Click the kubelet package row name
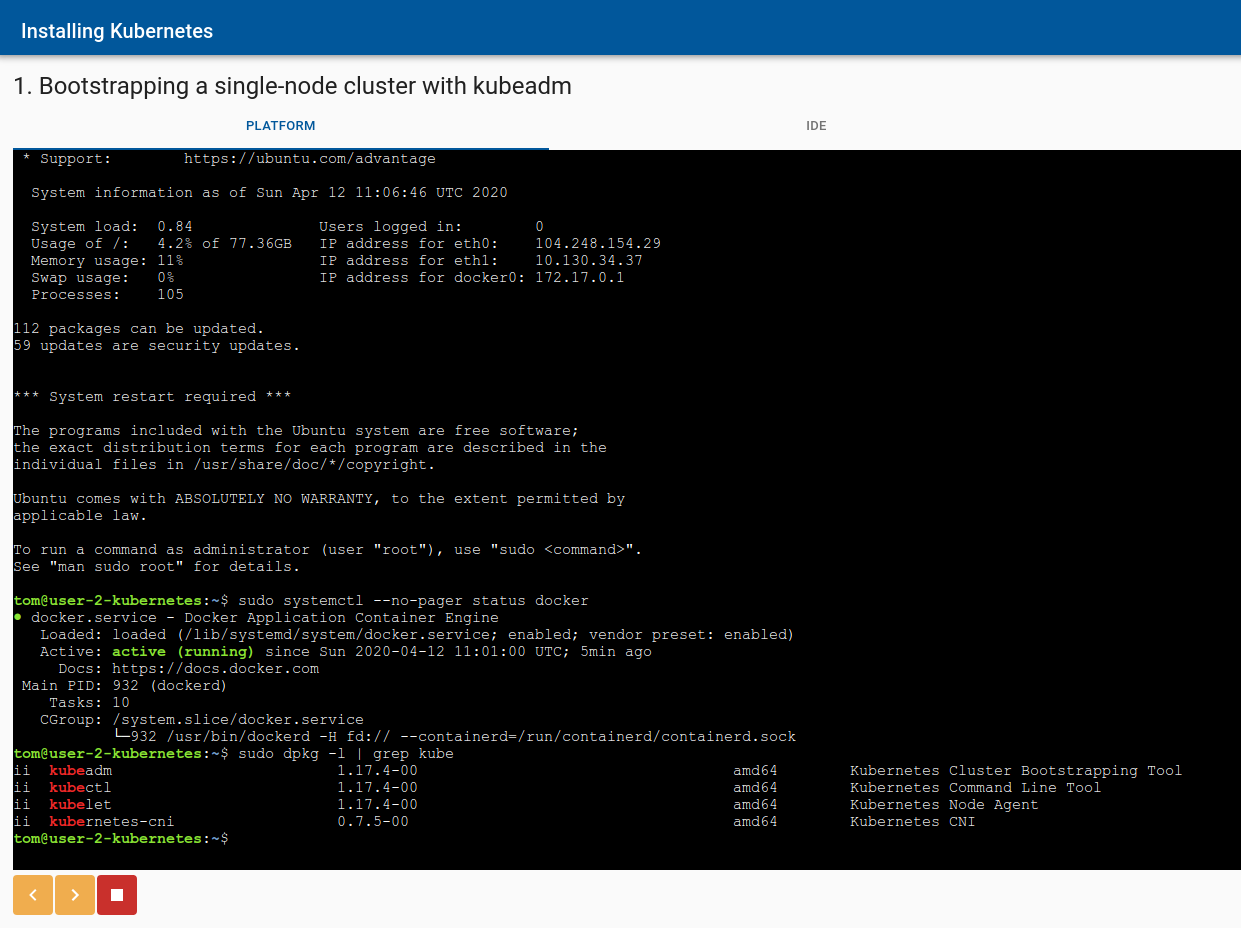The height and width of the screenshot is (928, 1241). click(80, 804)
